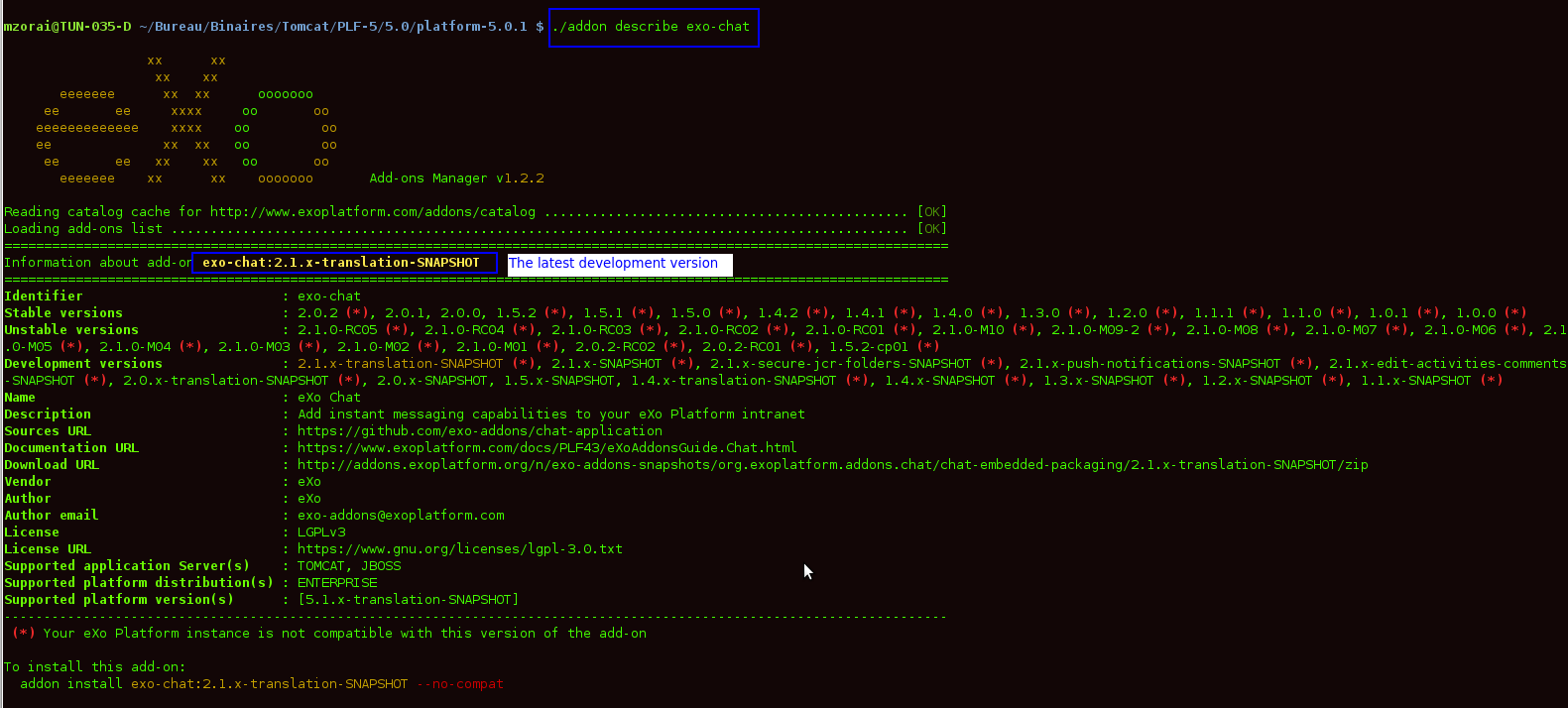This screenshot has width=1568, height=708.
Task: Open the Download URL ending in SNAPSHOT/zip
Action: coord(833,465)
